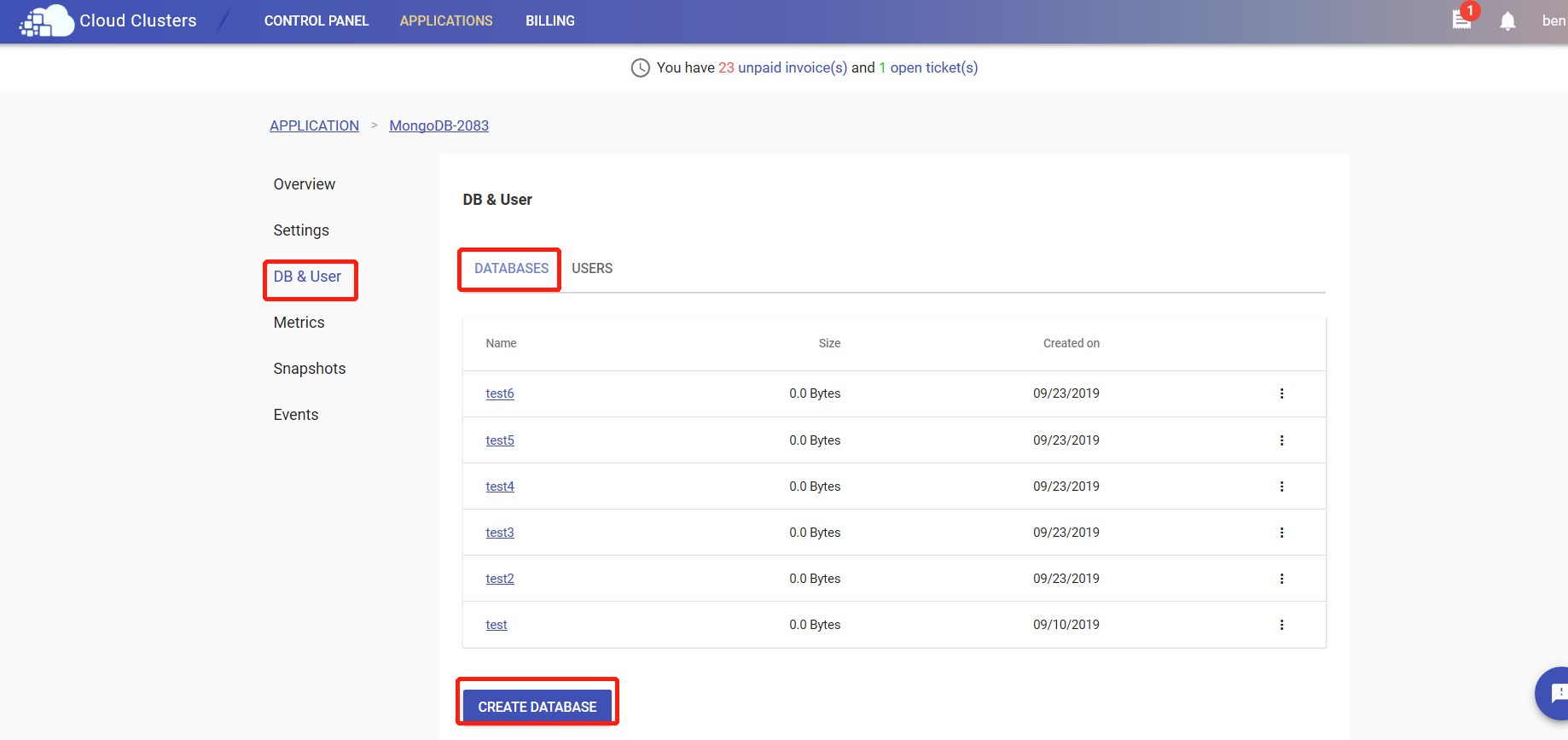Select Snapshots in the sidebar

point(310,369)
